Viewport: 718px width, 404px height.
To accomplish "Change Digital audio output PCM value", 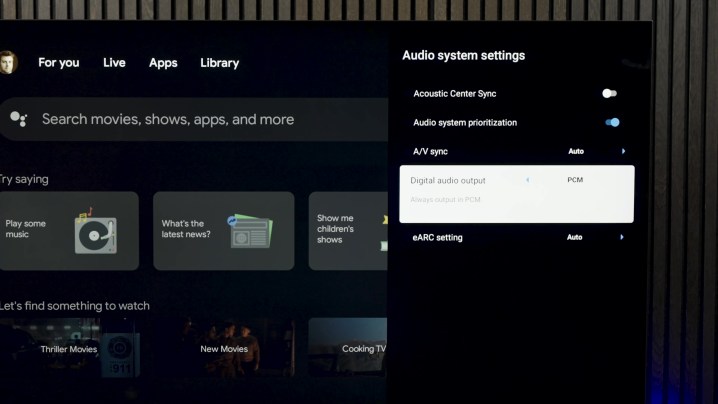I will click(574, 180).
